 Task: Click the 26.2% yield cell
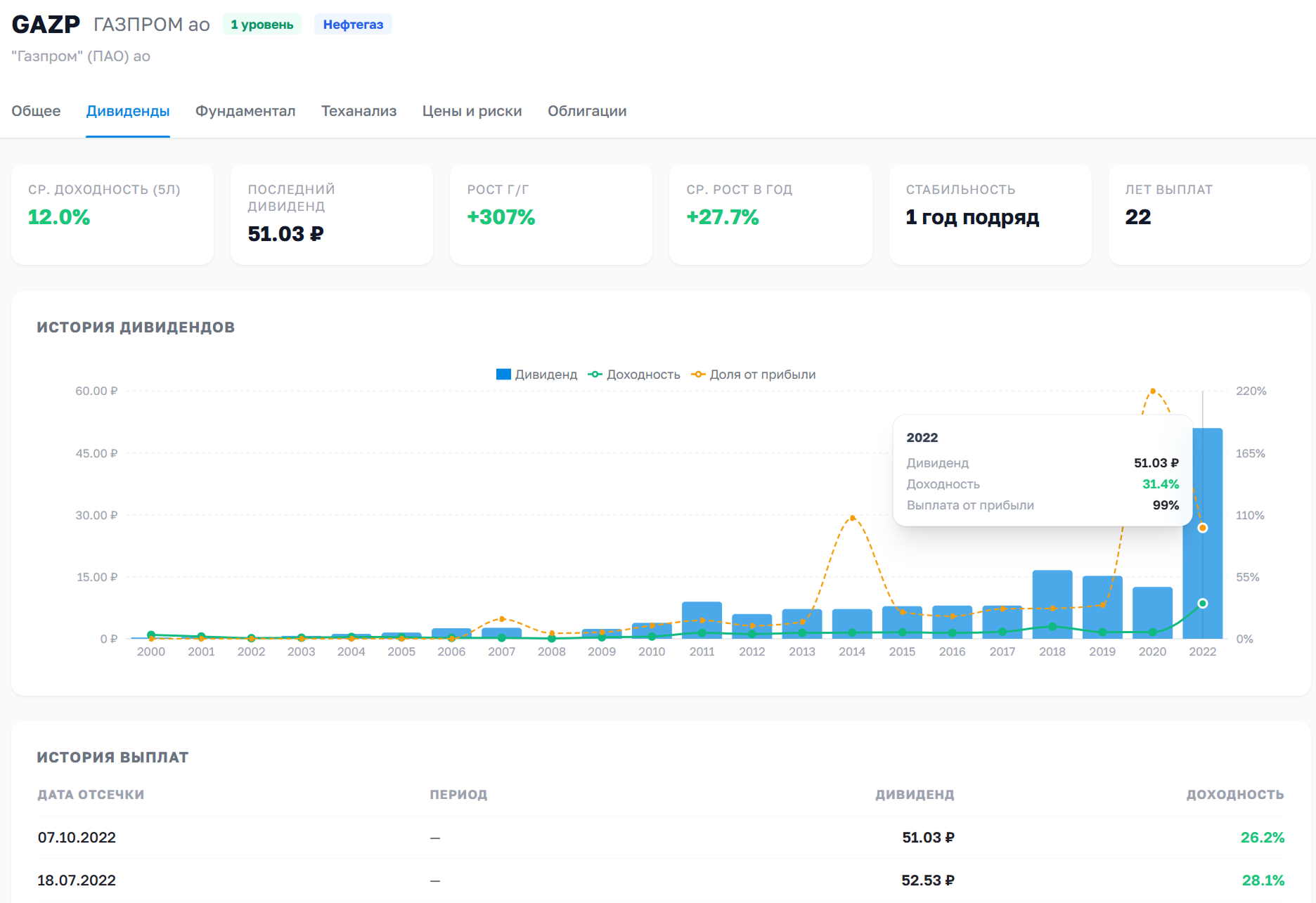[x=1263, y=838]
